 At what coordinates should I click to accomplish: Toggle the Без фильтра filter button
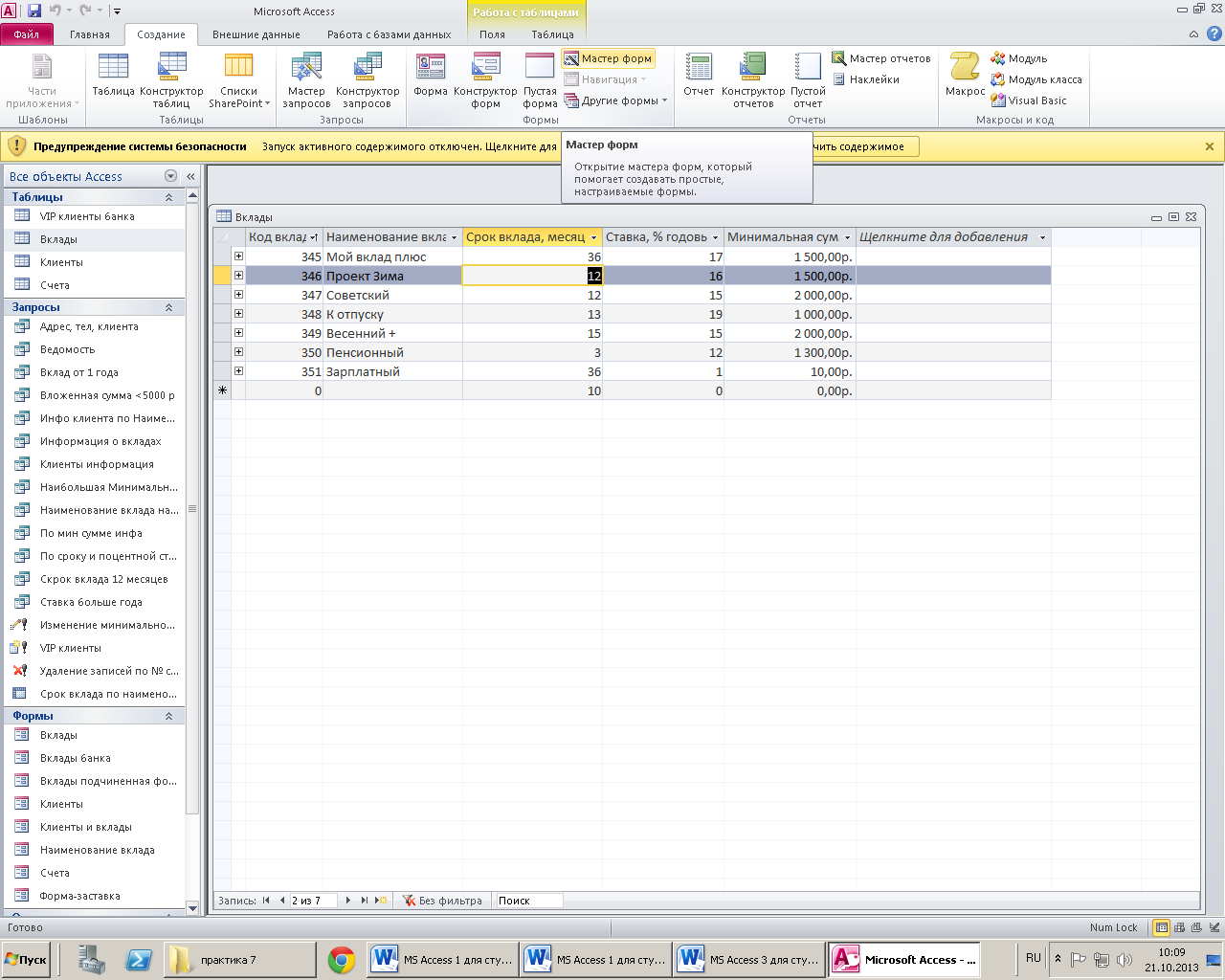pyautogui.click(x=442, y=901)
